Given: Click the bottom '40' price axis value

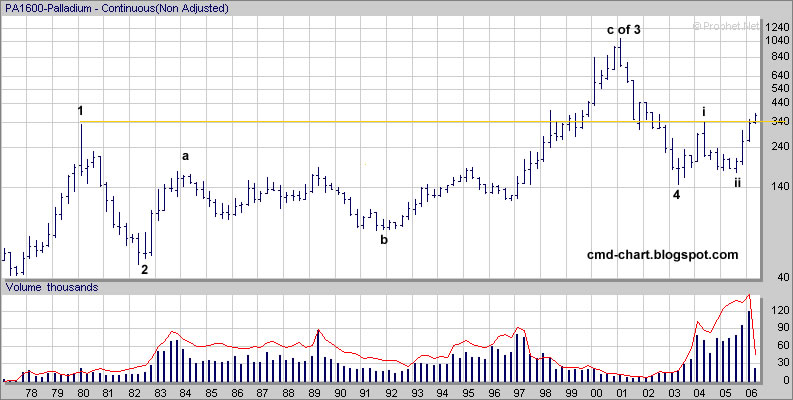Looking at the screenshot, I should click(x=782, y=278).
